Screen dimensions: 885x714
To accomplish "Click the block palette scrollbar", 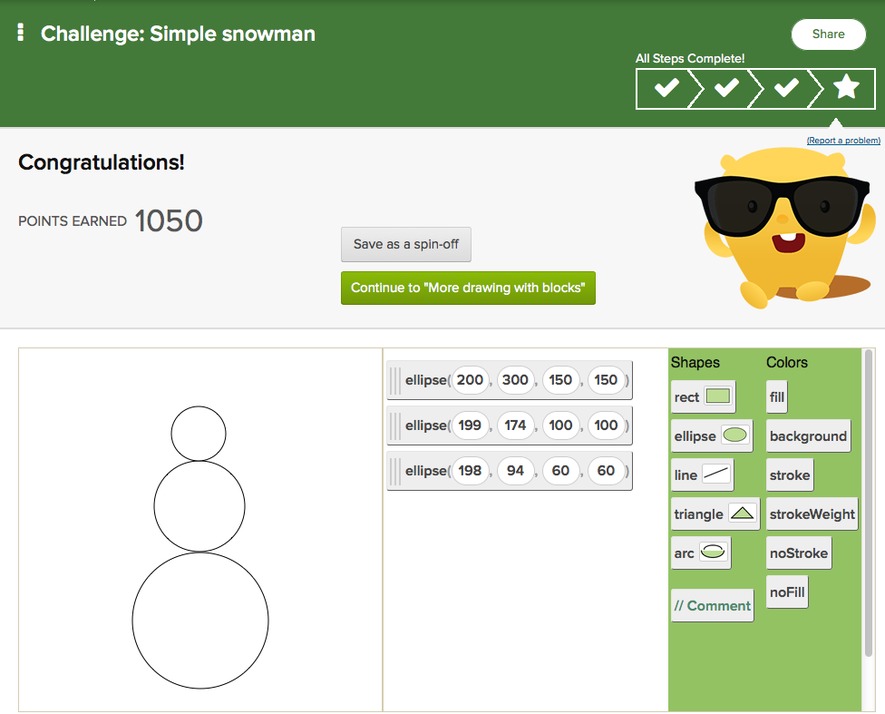I will coord(868,500).
